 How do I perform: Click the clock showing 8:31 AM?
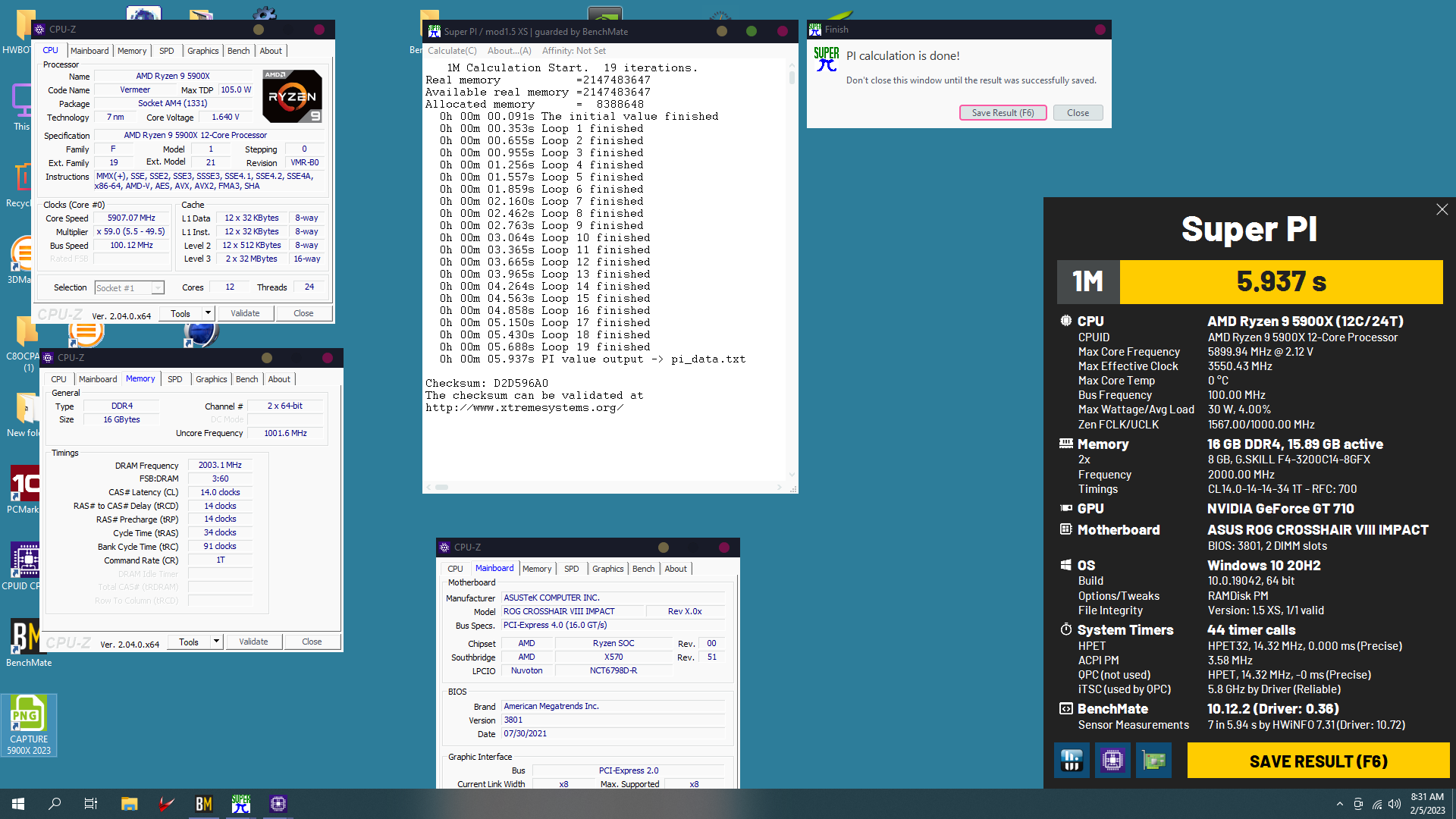[x=1427, y=797]
